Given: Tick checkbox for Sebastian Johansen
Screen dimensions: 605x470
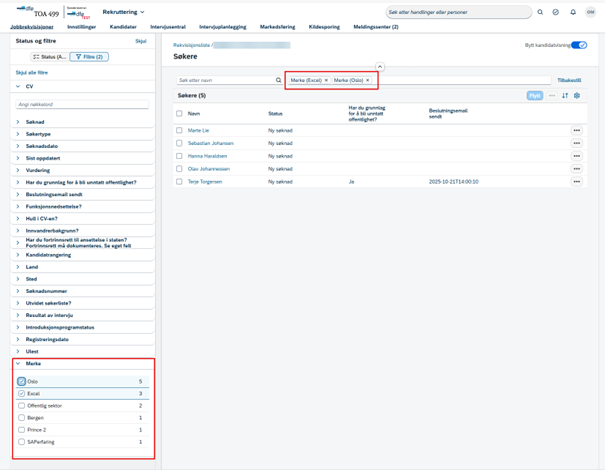Looking at the screenshot, I should tap(179, 143).
